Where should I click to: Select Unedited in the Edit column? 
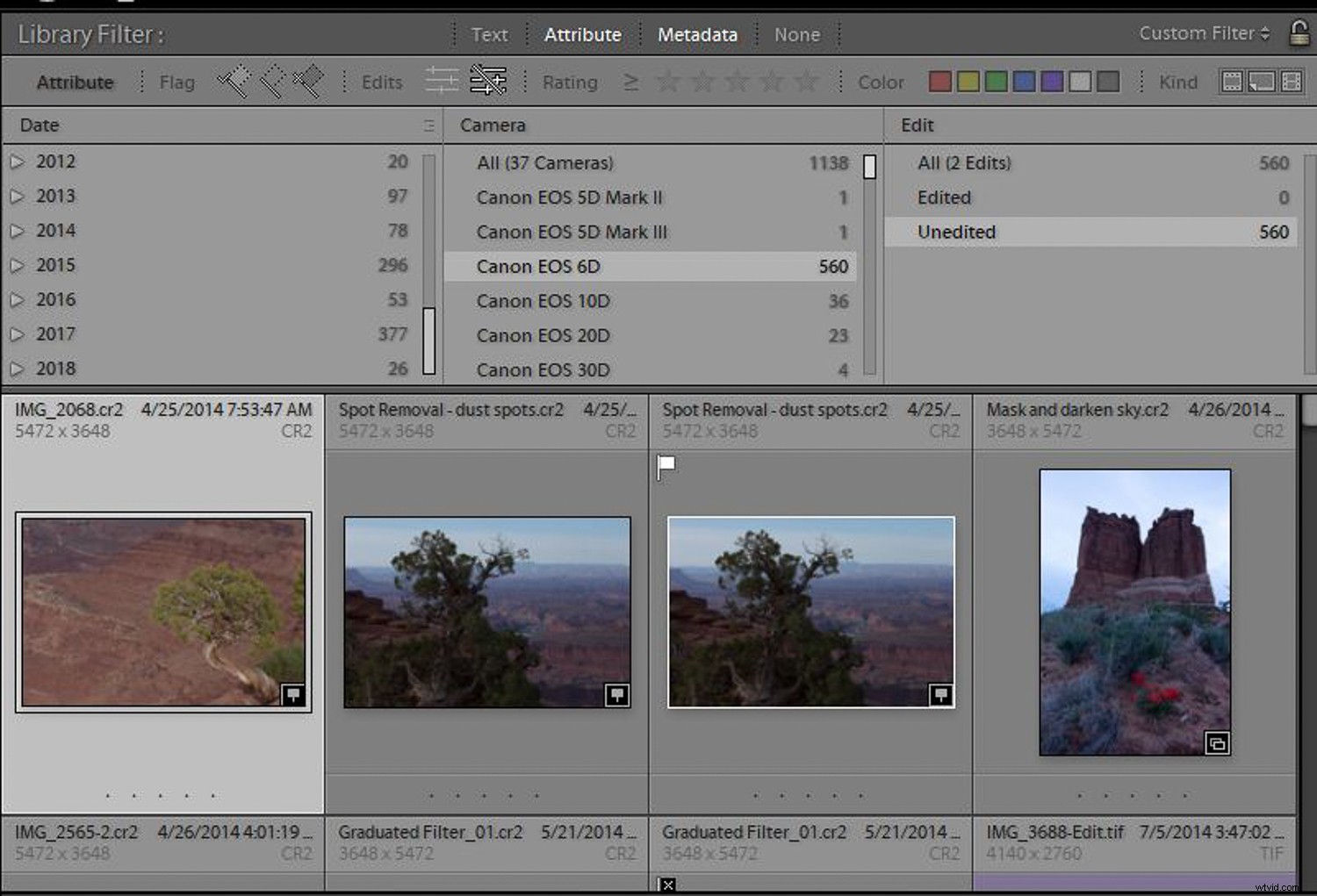956,232
